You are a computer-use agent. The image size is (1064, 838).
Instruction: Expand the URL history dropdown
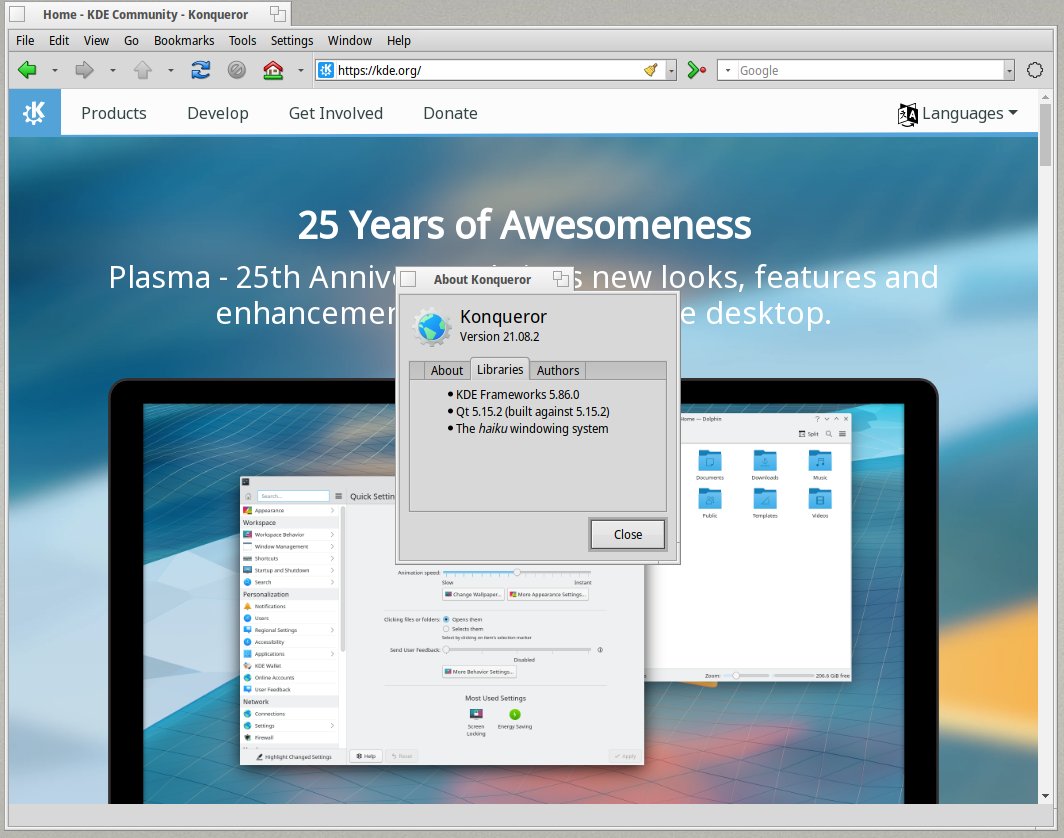point(670,71)
